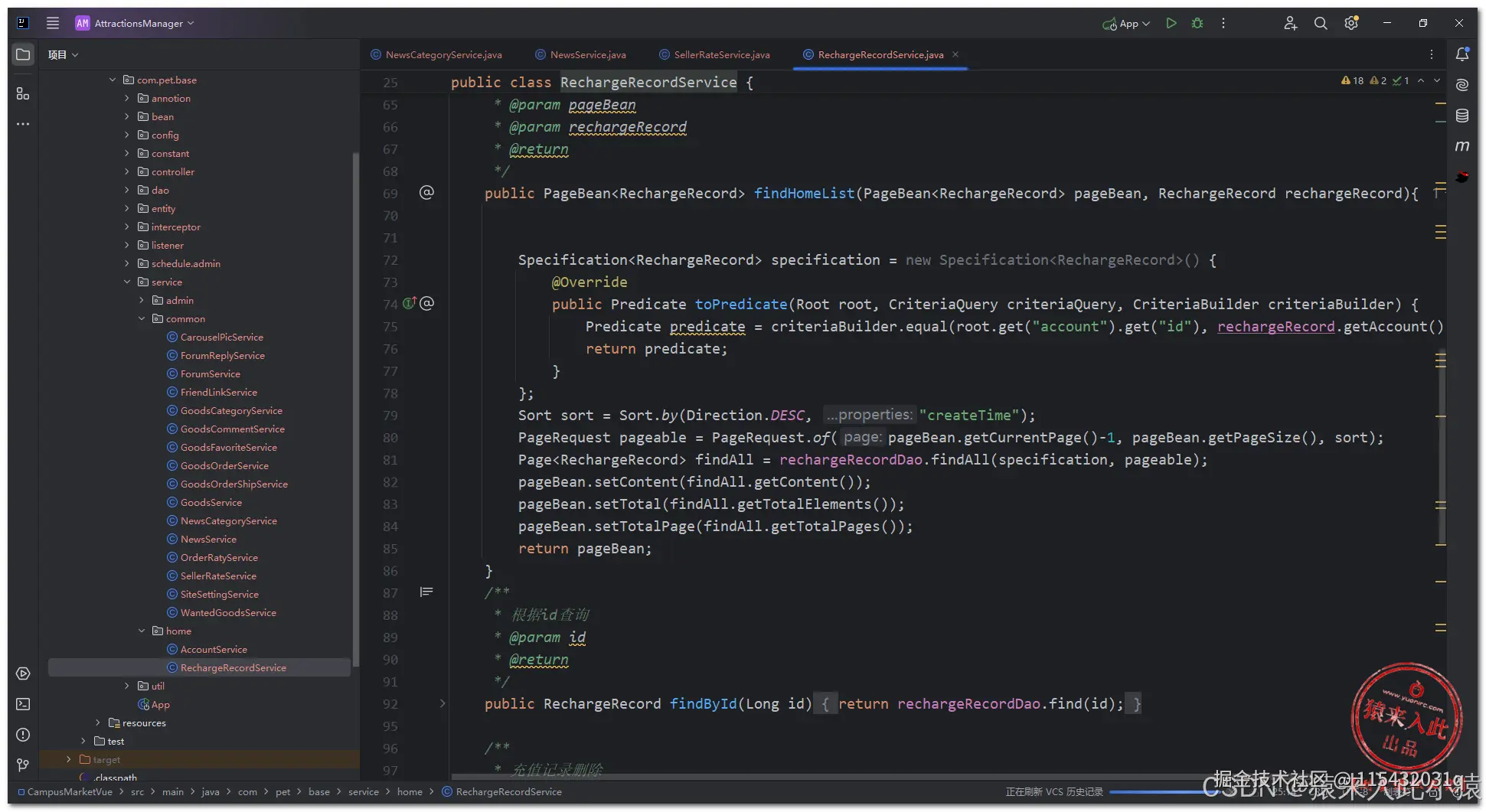Switch to SellerRateService.java tab
The width and height of the screenshot is (1486, 812).
715,54
